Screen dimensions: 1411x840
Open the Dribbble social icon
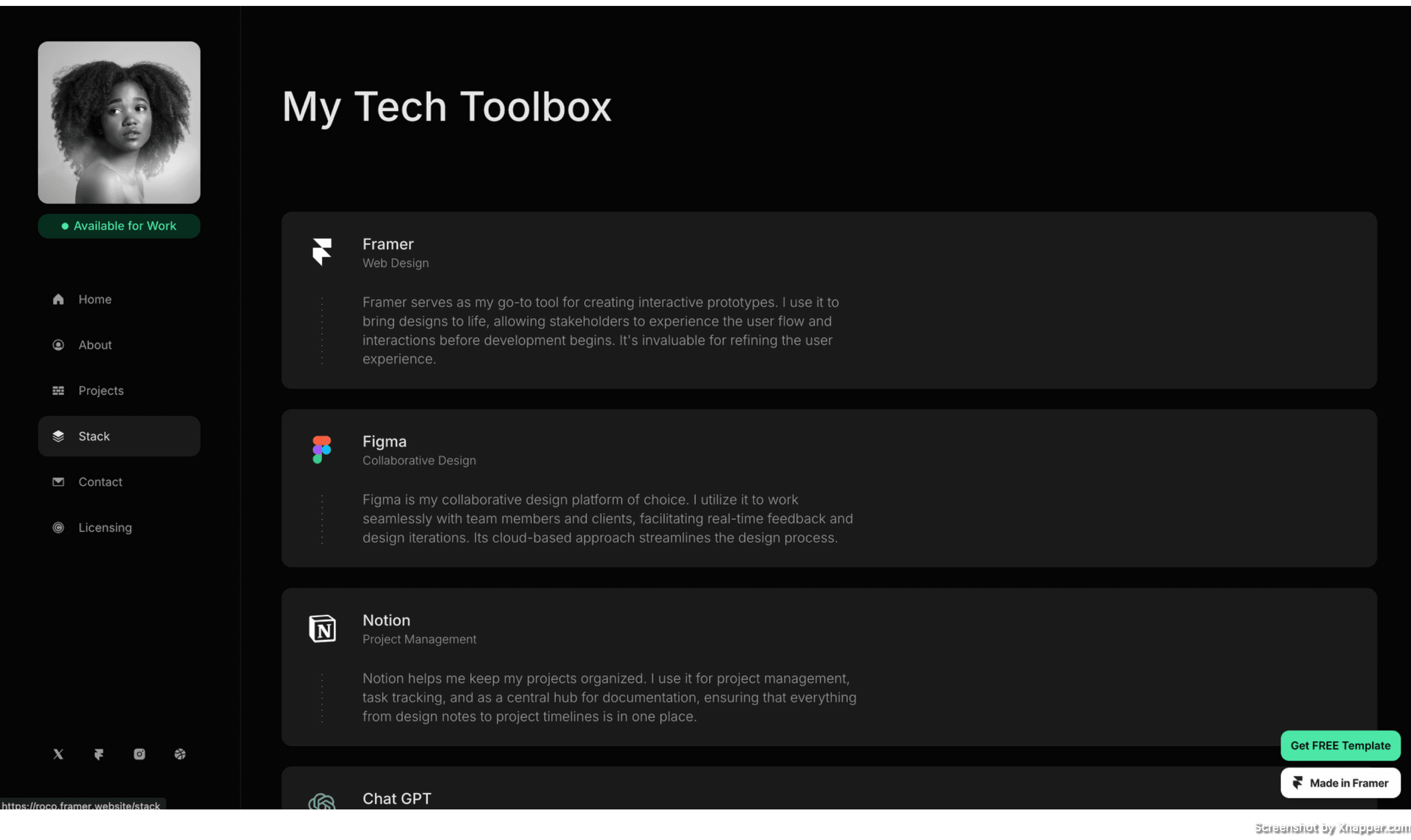pyautogui.click(x=180, y=754)
